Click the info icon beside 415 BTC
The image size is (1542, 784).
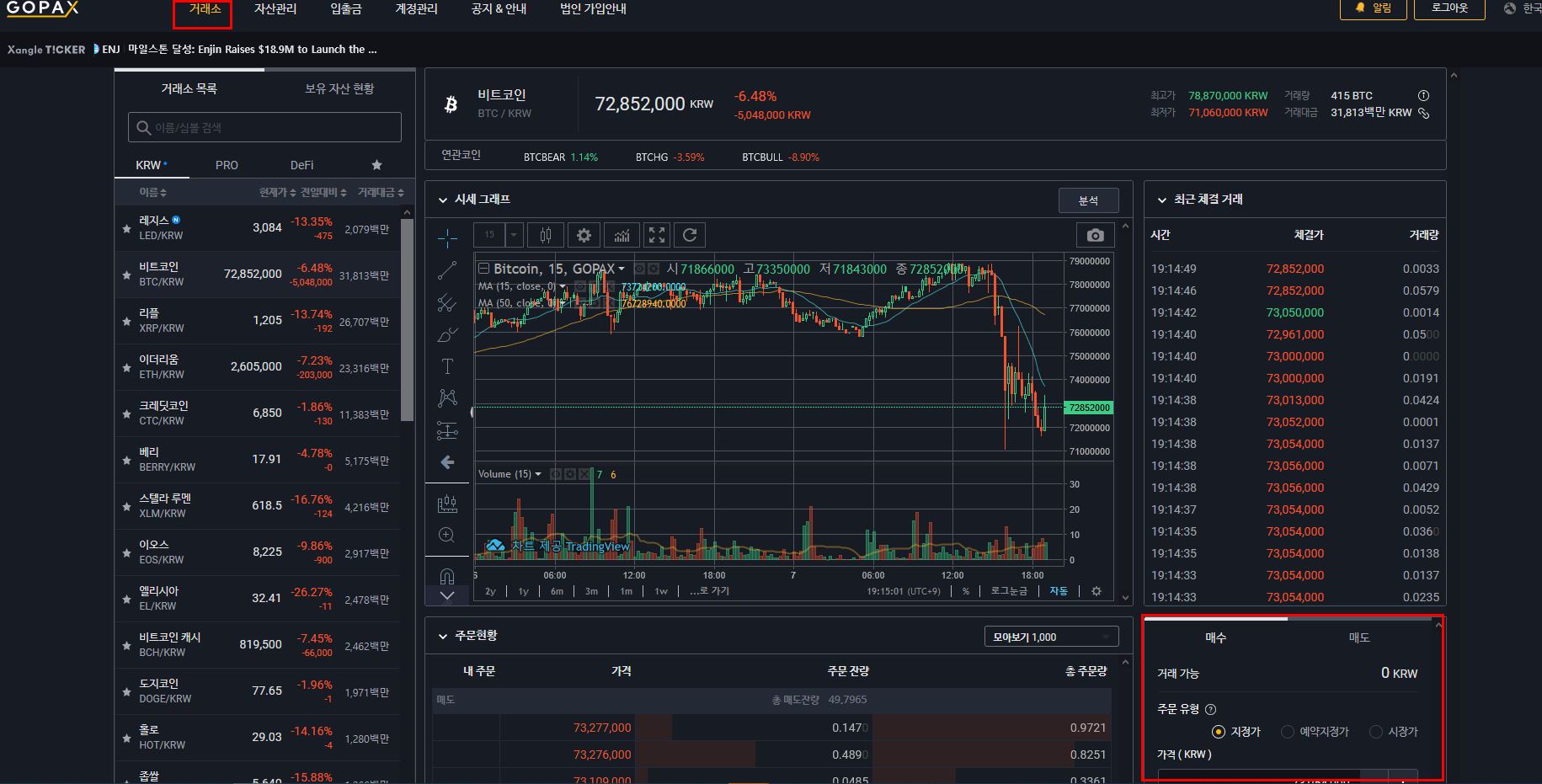1423,95
